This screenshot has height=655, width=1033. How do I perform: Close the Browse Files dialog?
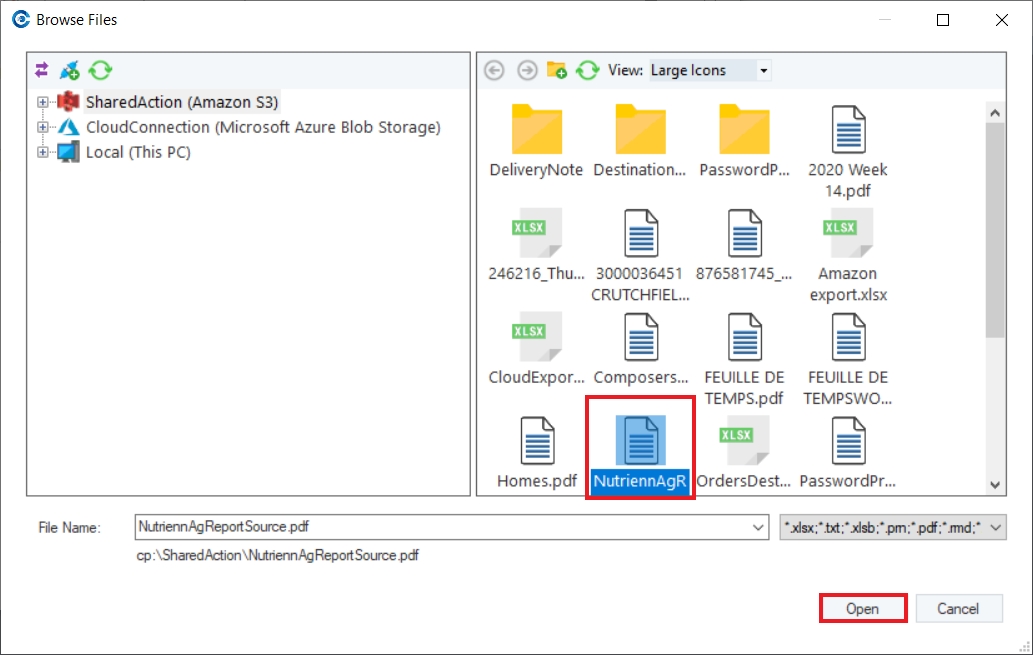[x=1002, y=20]
